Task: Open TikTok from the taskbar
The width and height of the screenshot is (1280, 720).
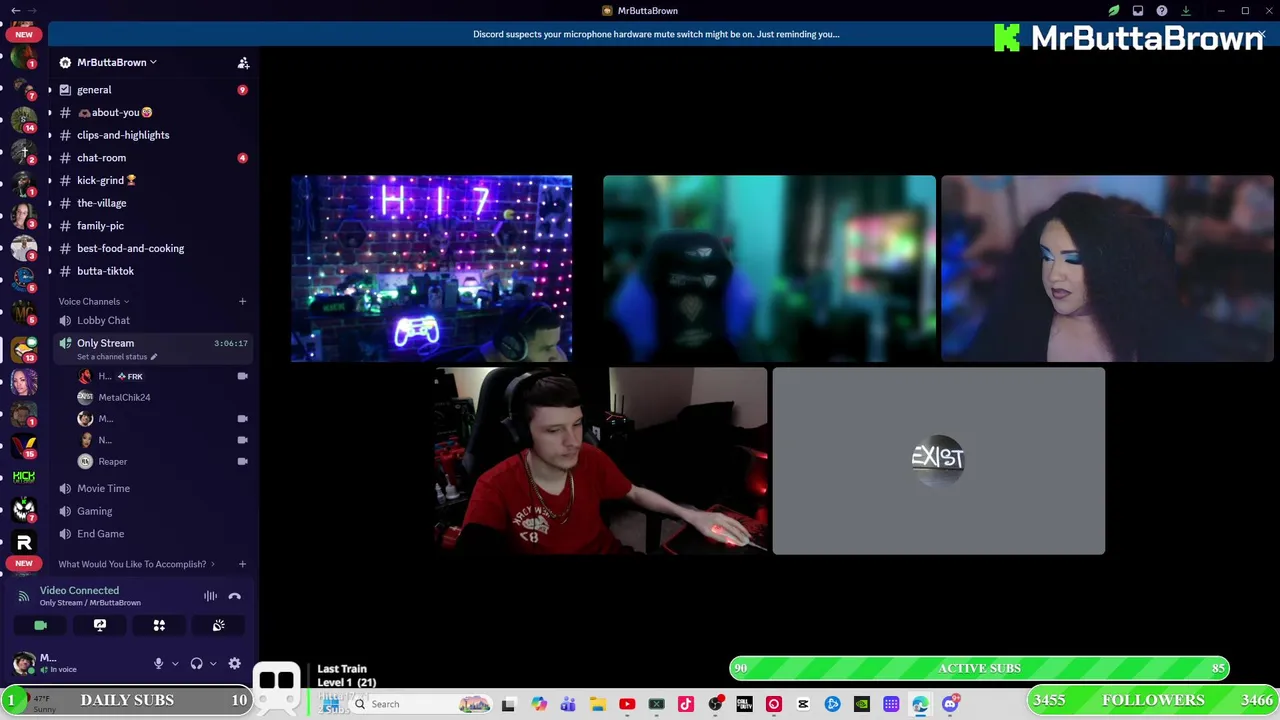Action: click(x=686, y=704)
